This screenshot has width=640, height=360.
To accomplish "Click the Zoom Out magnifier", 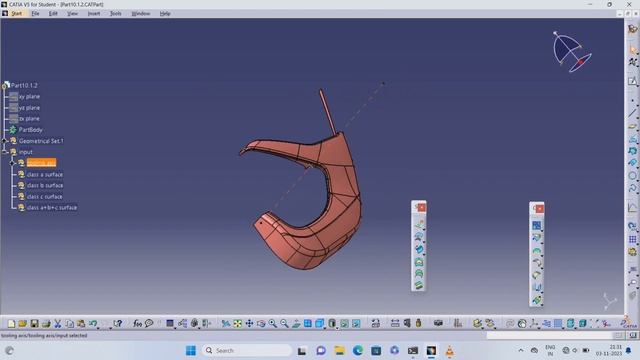I will [x=284, y=324].
